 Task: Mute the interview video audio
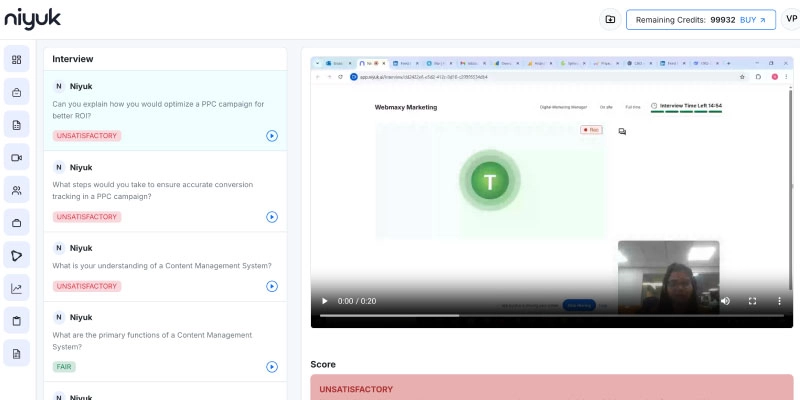725,300
